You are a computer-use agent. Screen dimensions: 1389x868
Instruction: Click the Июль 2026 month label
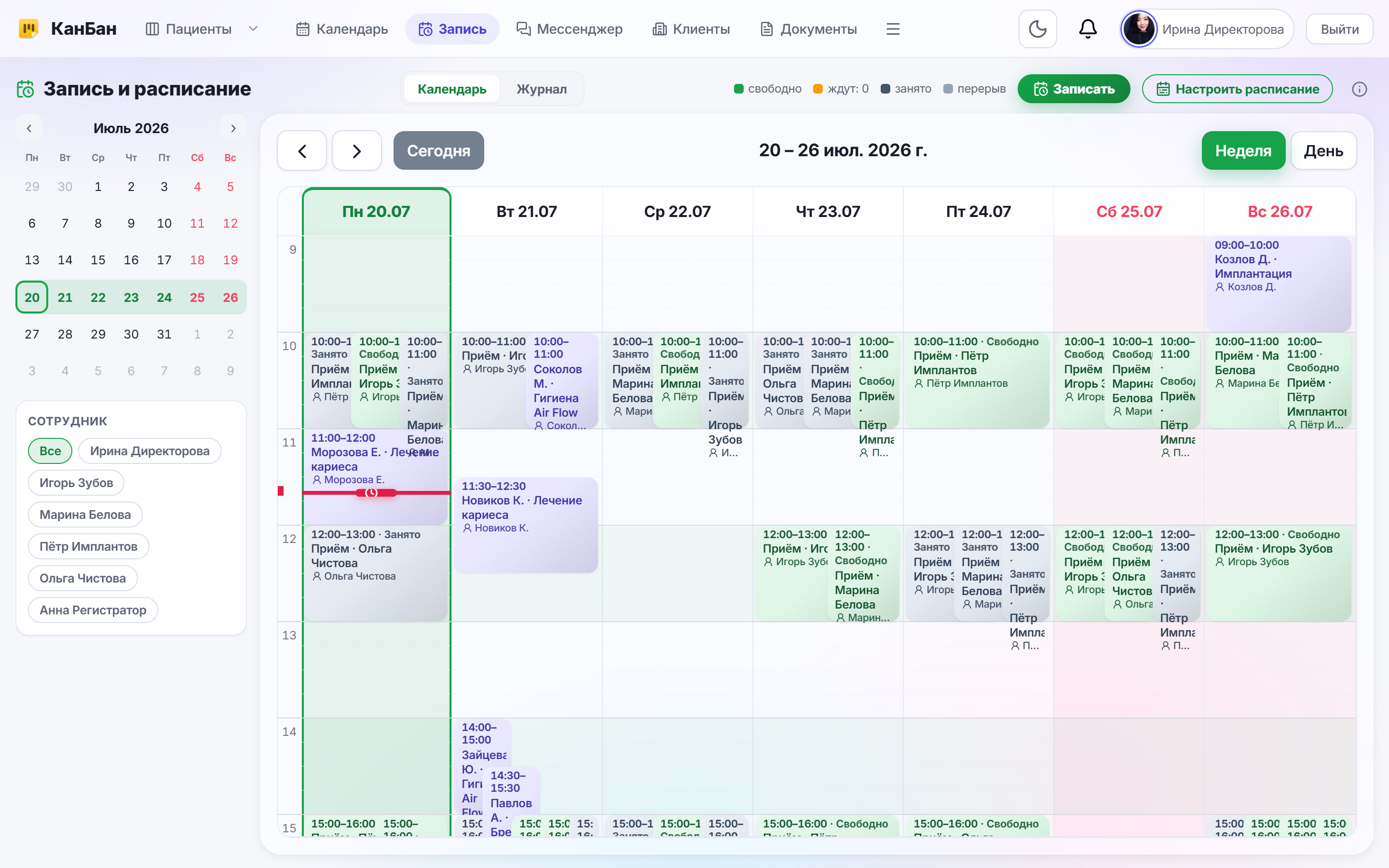click(x=131, y=128)
